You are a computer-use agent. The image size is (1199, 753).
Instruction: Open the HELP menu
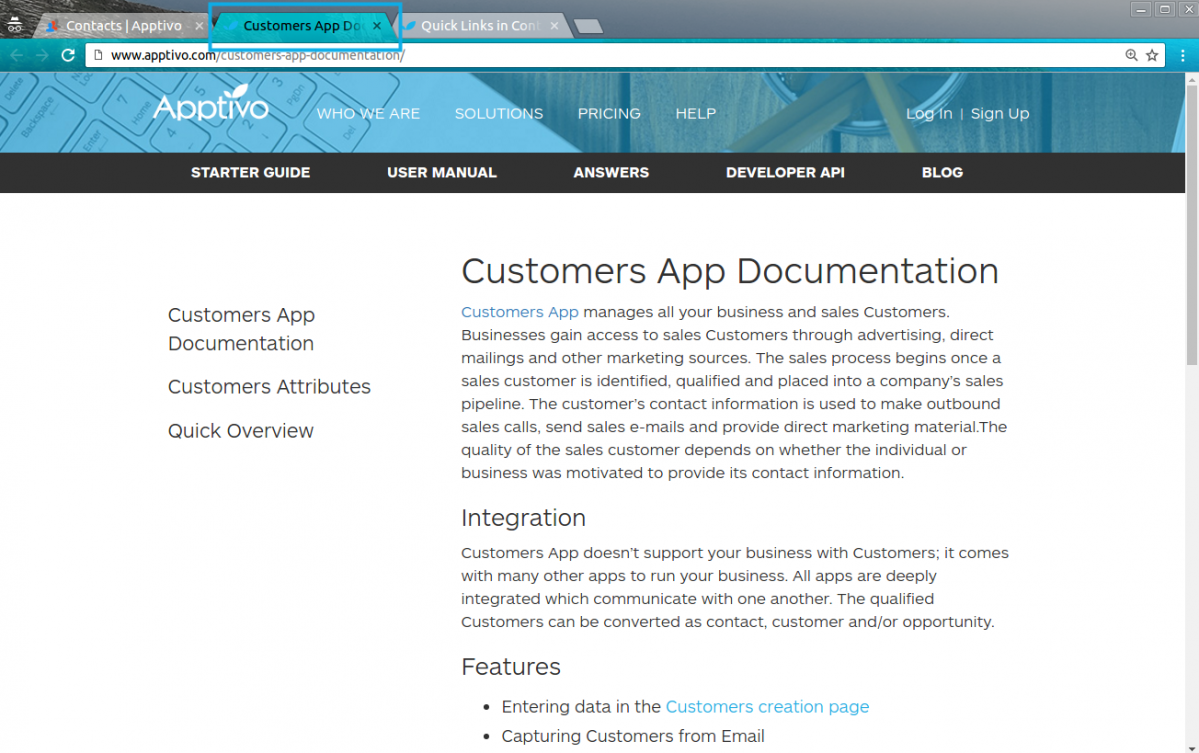point(695,113)
